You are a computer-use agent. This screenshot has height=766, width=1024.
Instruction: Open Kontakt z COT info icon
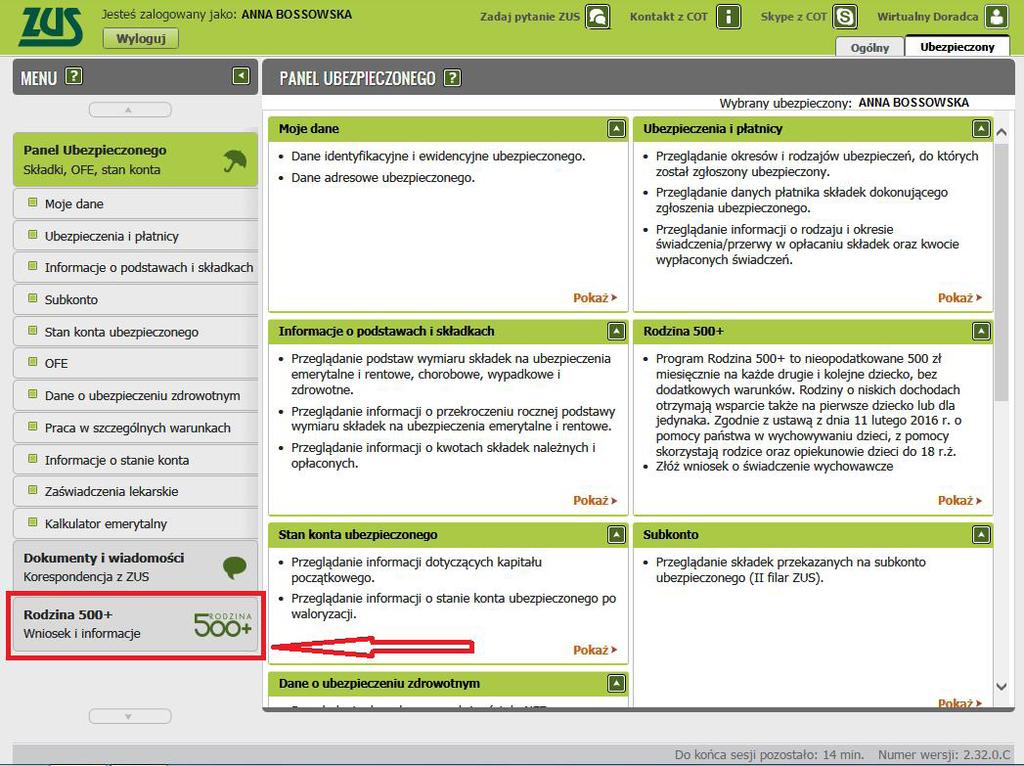pos(728,17)
